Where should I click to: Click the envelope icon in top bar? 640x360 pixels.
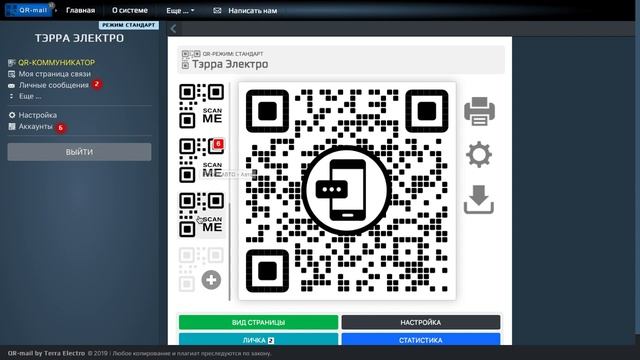point(217,11)
